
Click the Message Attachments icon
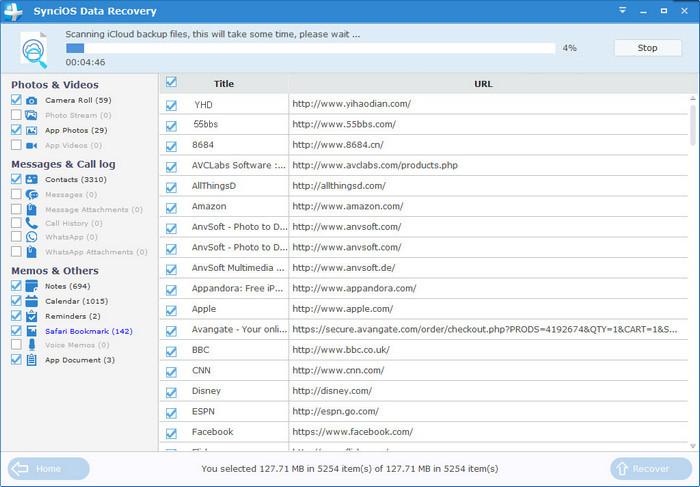pos(31,209)
